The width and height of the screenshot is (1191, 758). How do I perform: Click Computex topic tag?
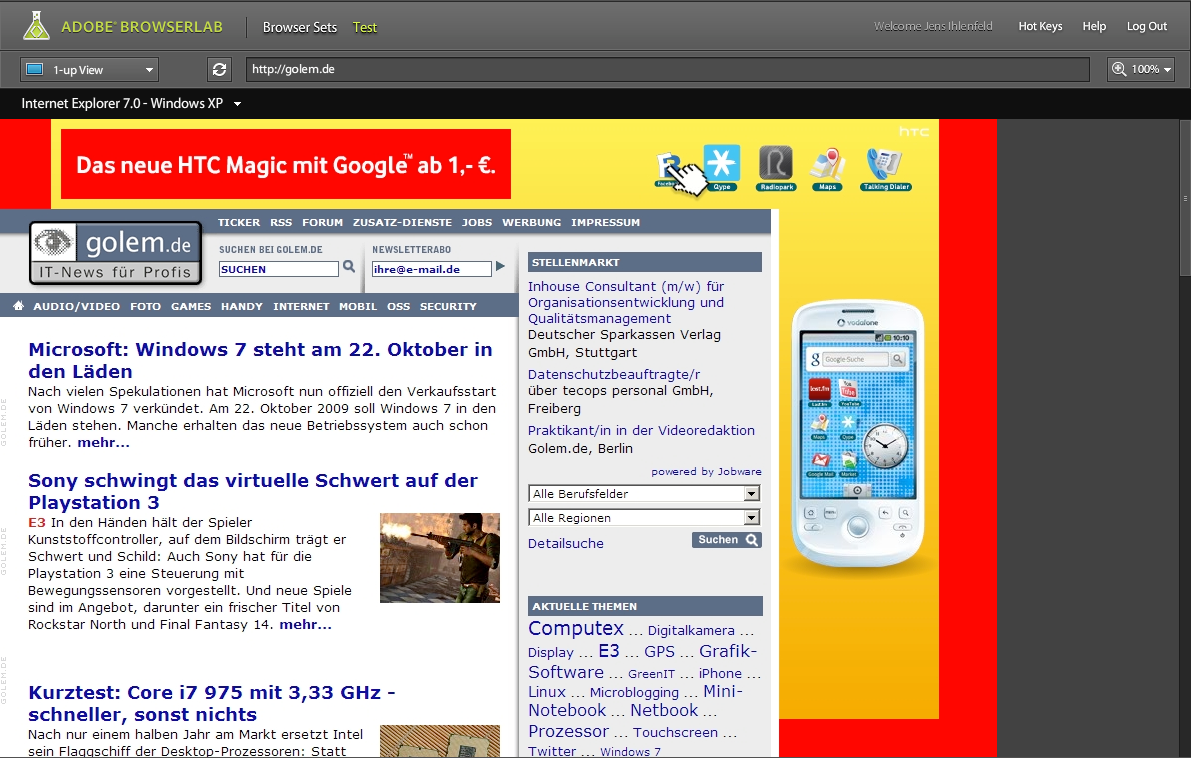tap(576, 629)
